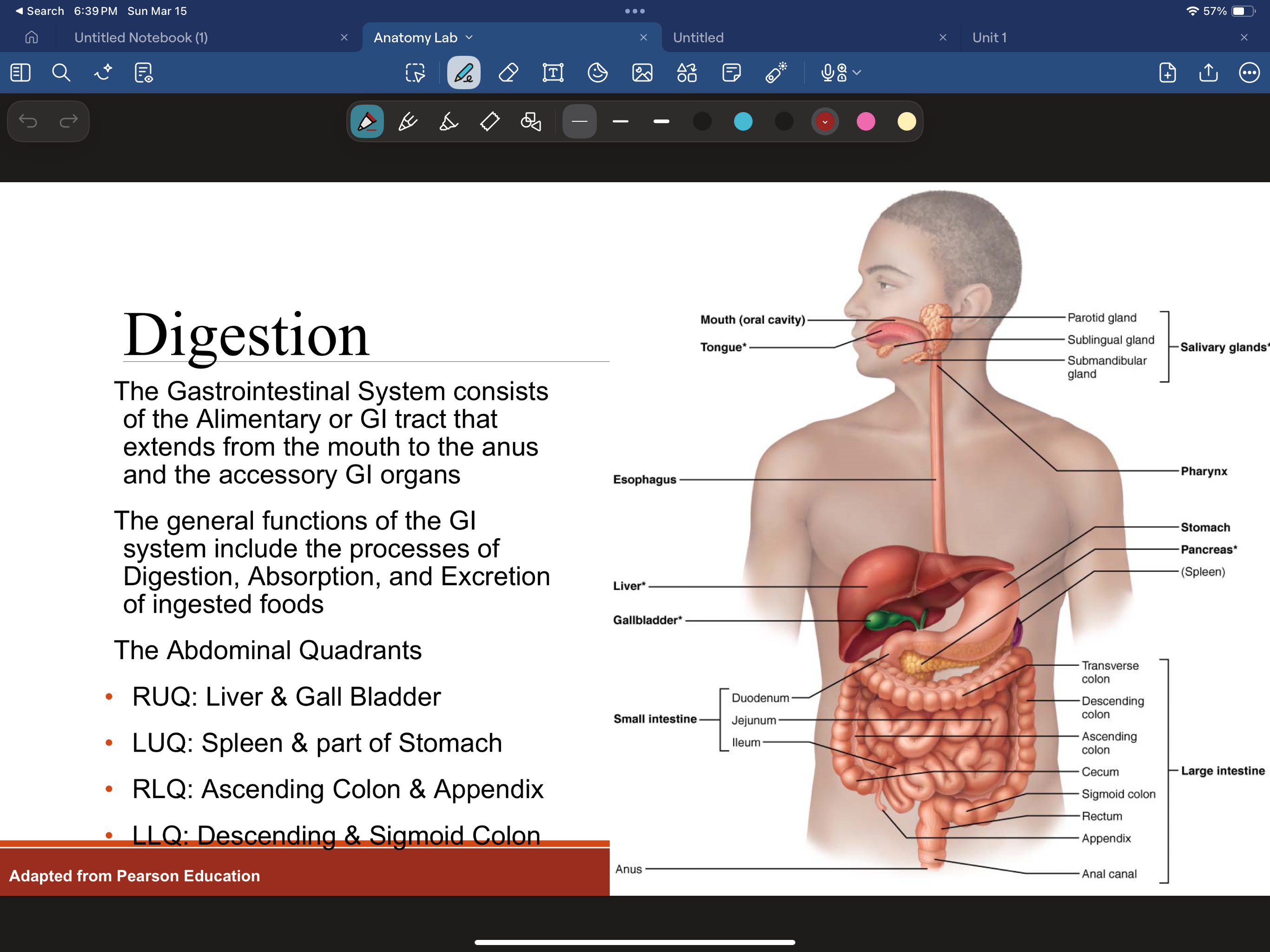The image size is (1270, 952).
Task: Toggle the sidebar thumbnails panel
Action: [x=20, y=73]
